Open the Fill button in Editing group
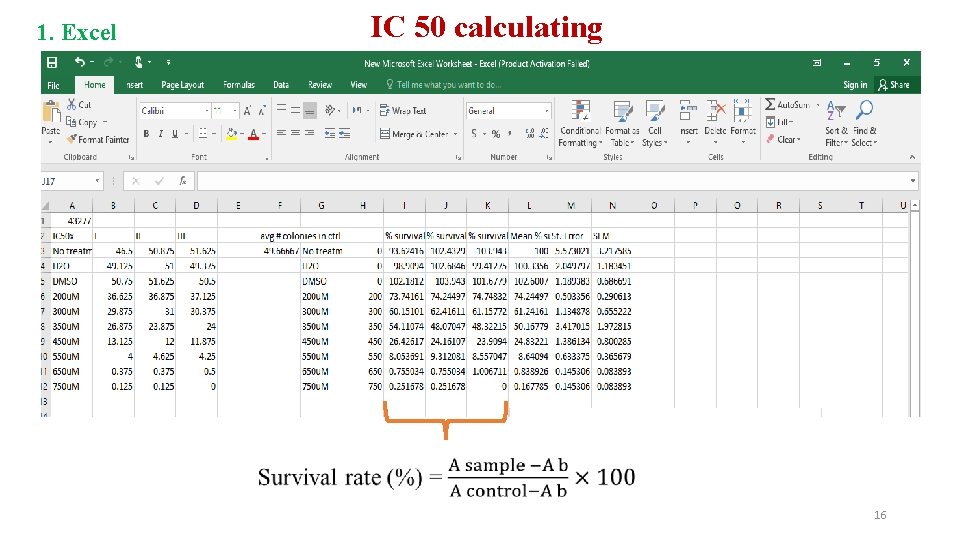The image size is (960, 540). (x=779, y=122)
